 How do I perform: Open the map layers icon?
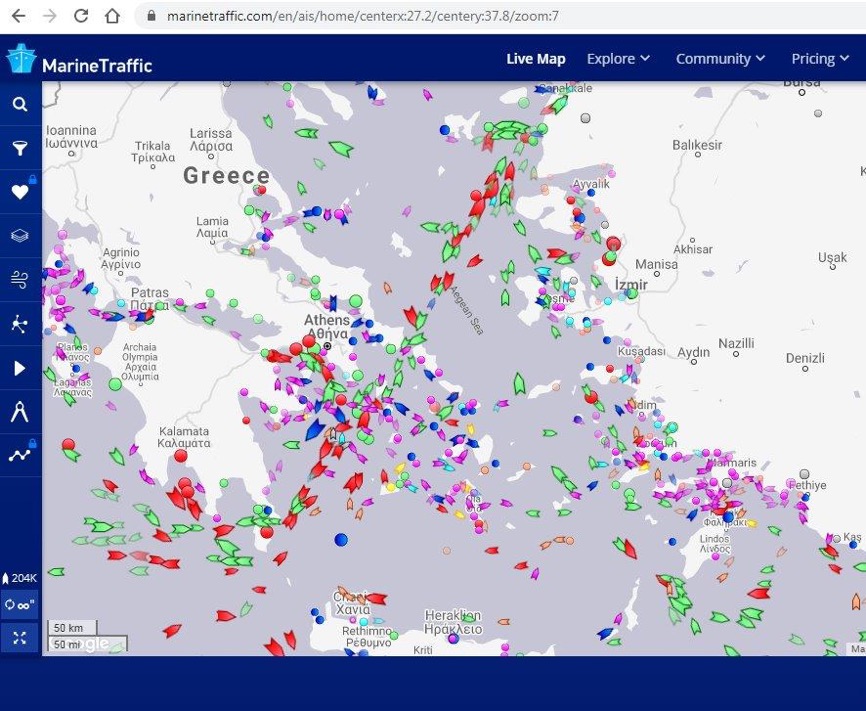20,236
